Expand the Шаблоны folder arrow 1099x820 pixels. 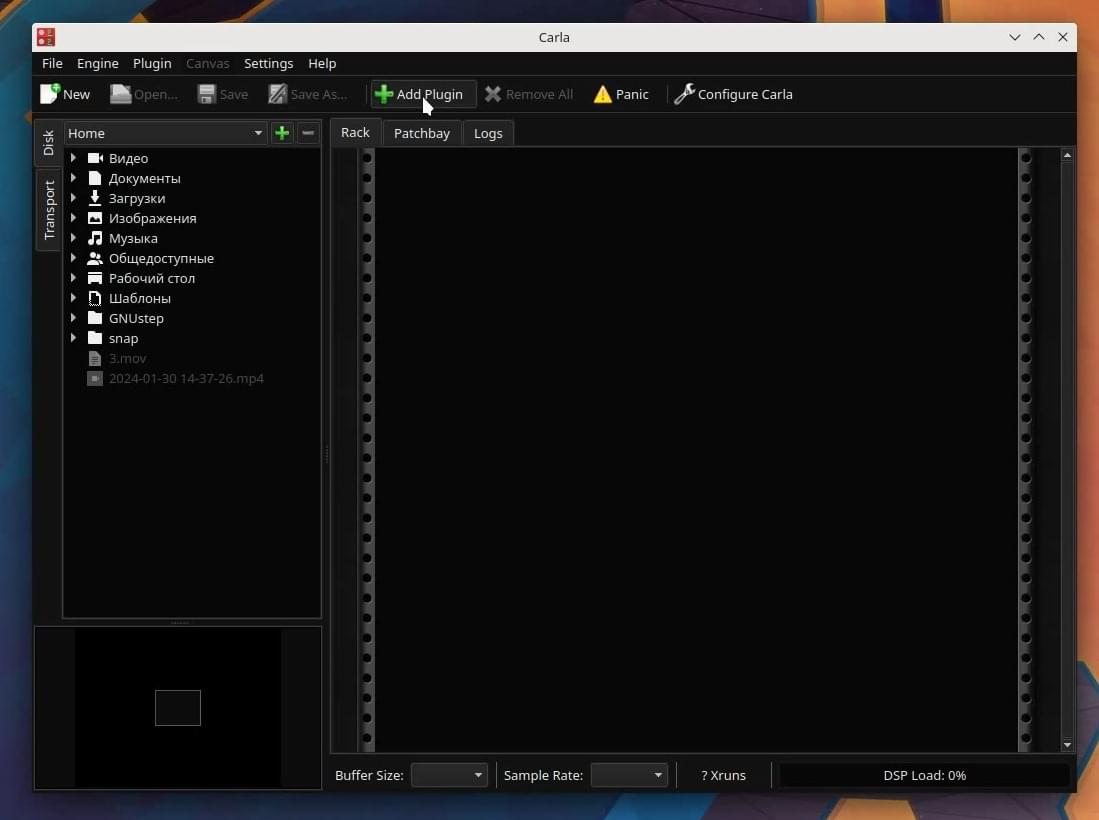click(x=74, y=299)
